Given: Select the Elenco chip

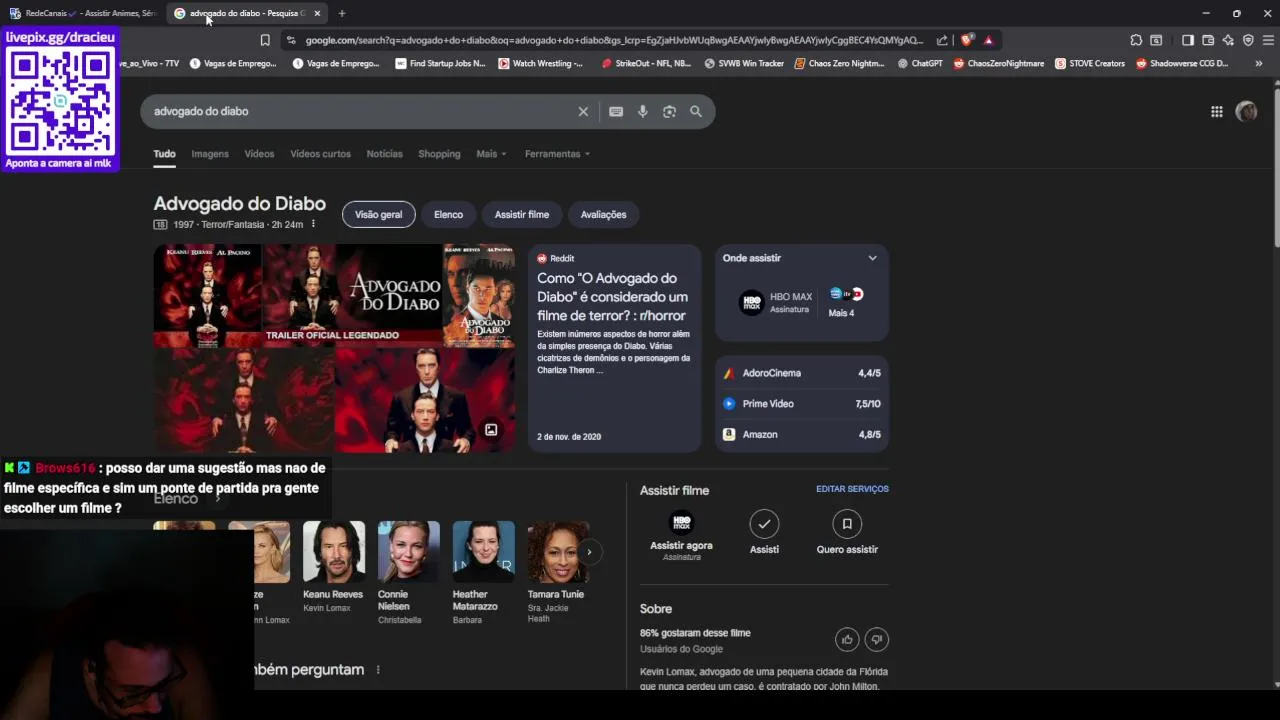Looking at the screenshot, I should pos(448,214).
